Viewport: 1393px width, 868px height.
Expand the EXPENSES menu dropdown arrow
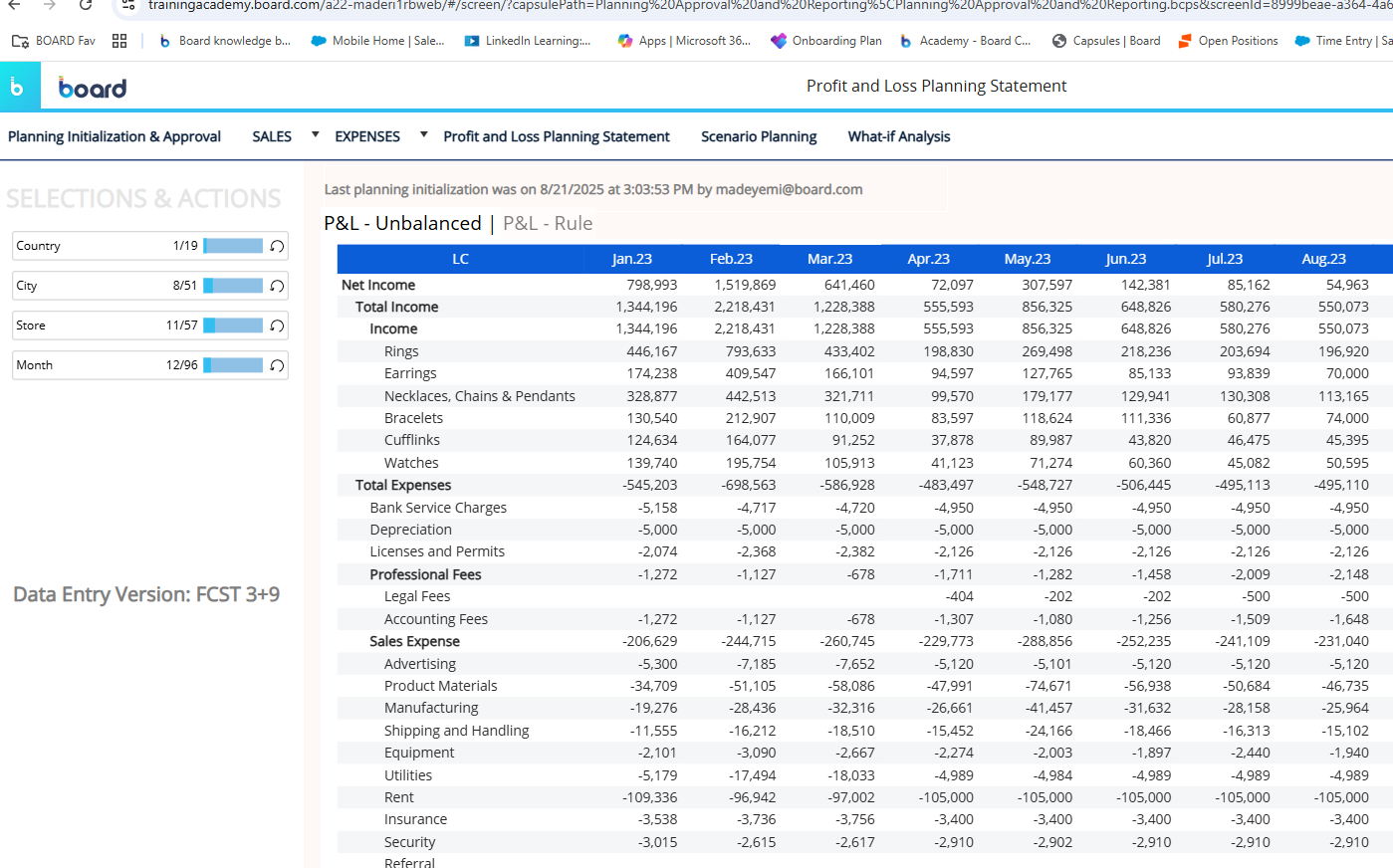click(423, 134)
